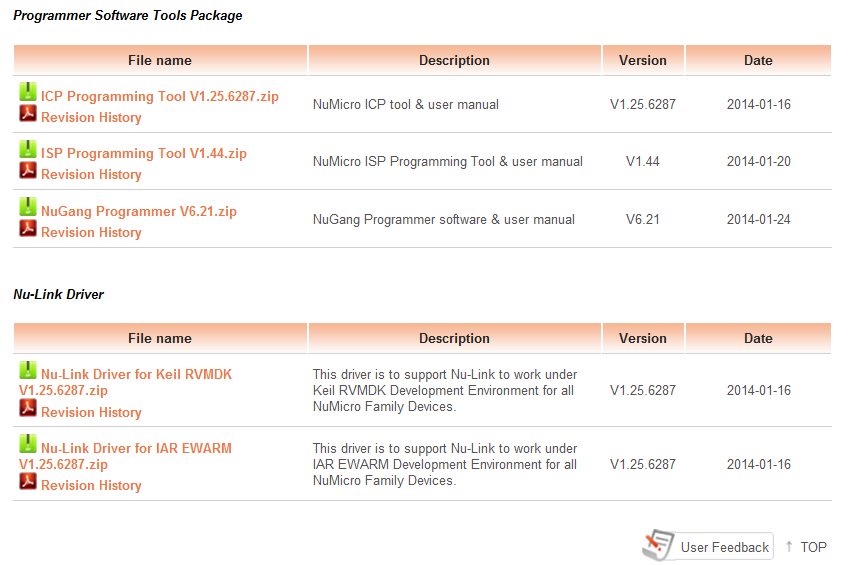Click PDF icon under NuGang Programmer
Screen dimensions: 851x565
(28, 228)
